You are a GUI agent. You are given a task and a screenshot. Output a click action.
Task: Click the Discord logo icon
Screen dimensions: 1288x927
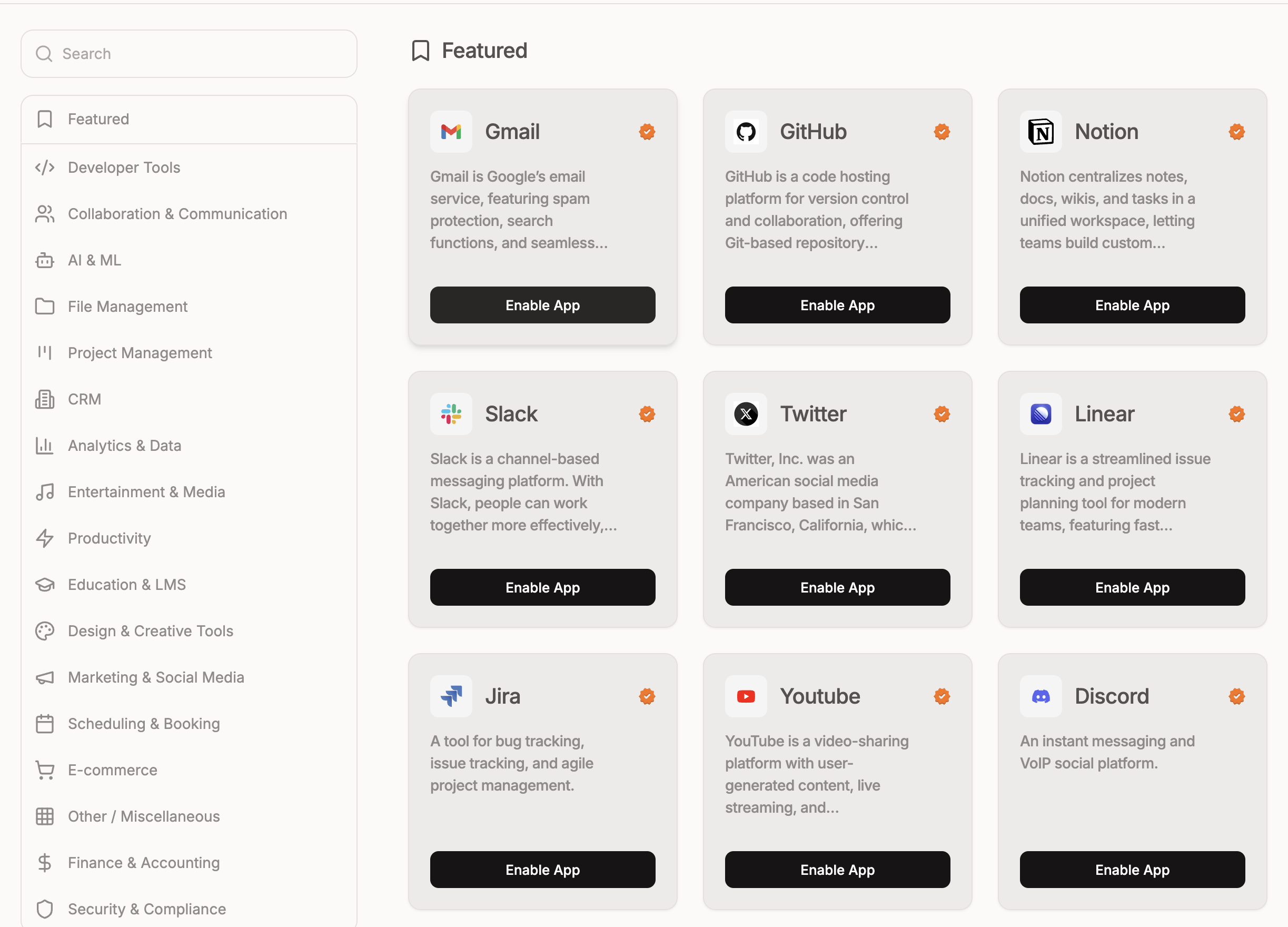click(1041, 696)
